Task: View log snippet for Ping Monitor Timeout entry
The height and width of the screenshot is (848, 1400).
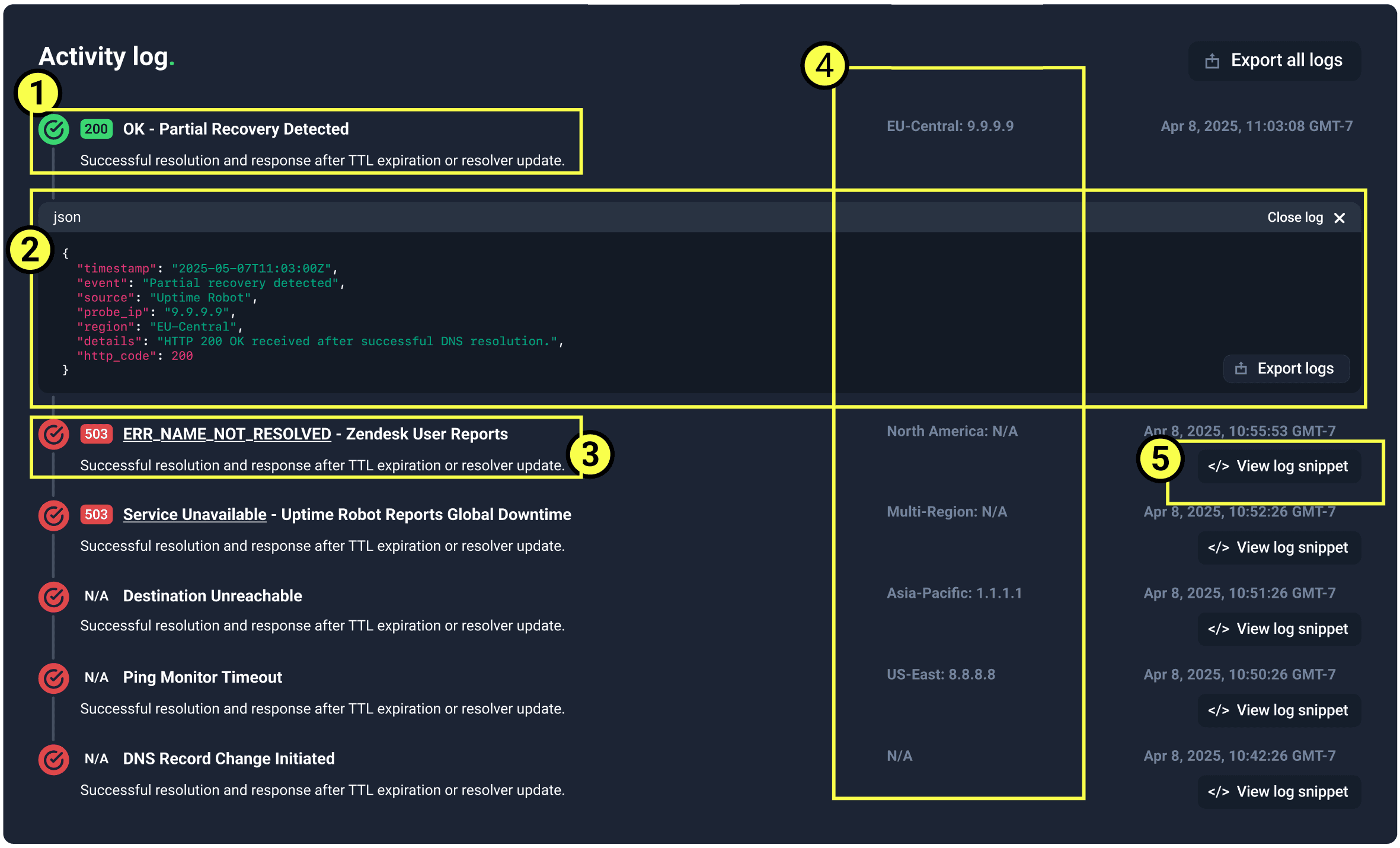Action: 1279,710
